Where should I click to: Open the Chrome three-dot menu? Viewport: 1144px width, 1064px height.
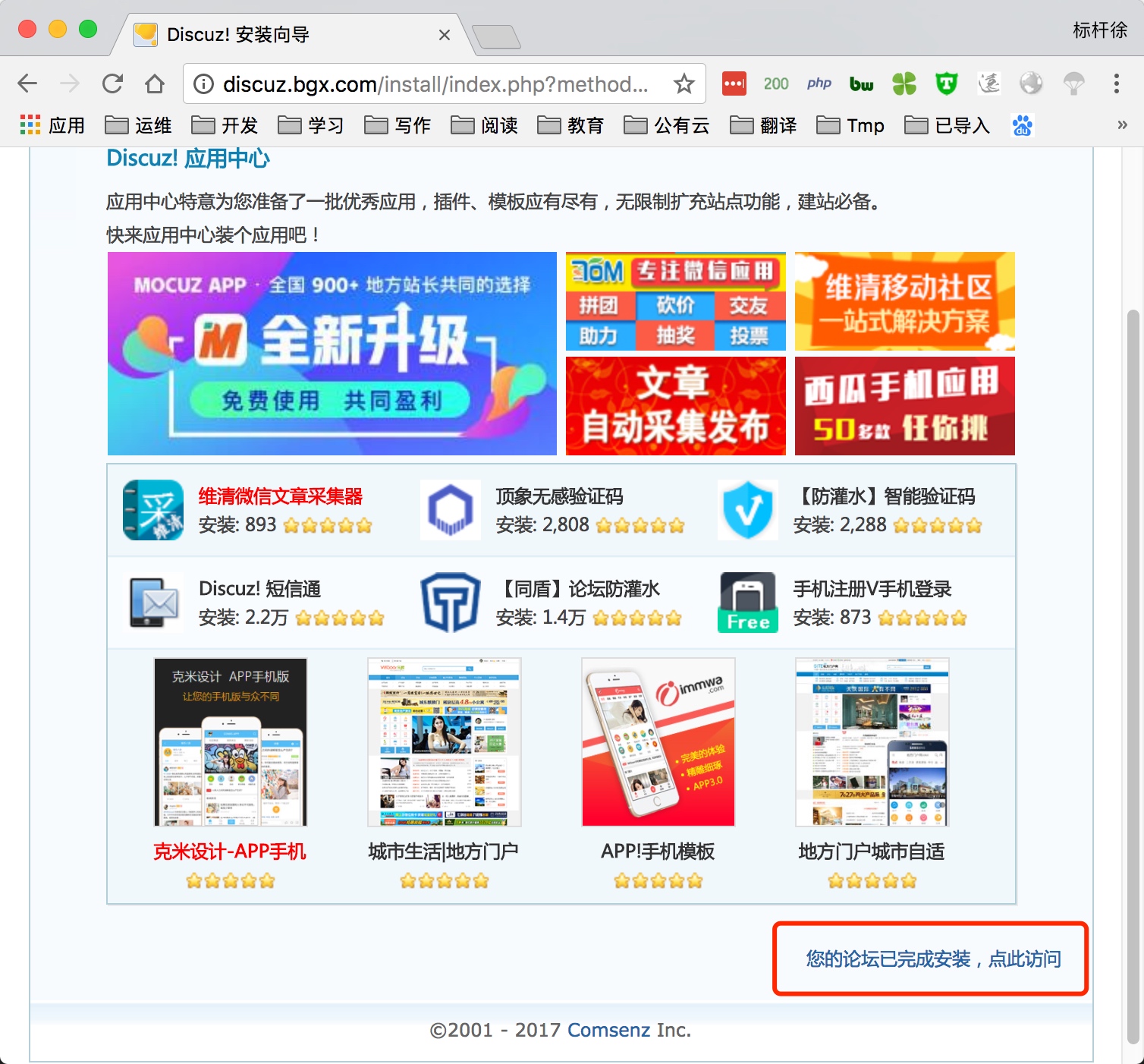(1116, 83)
